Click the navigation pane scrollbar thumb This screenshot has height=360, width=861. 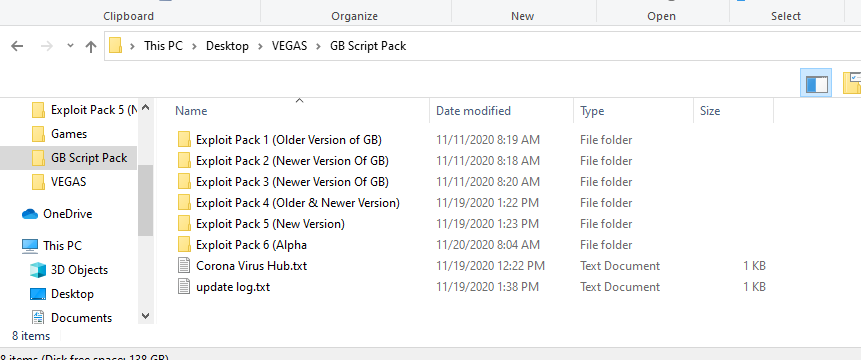pyautogui.click(x=146, y=200)
